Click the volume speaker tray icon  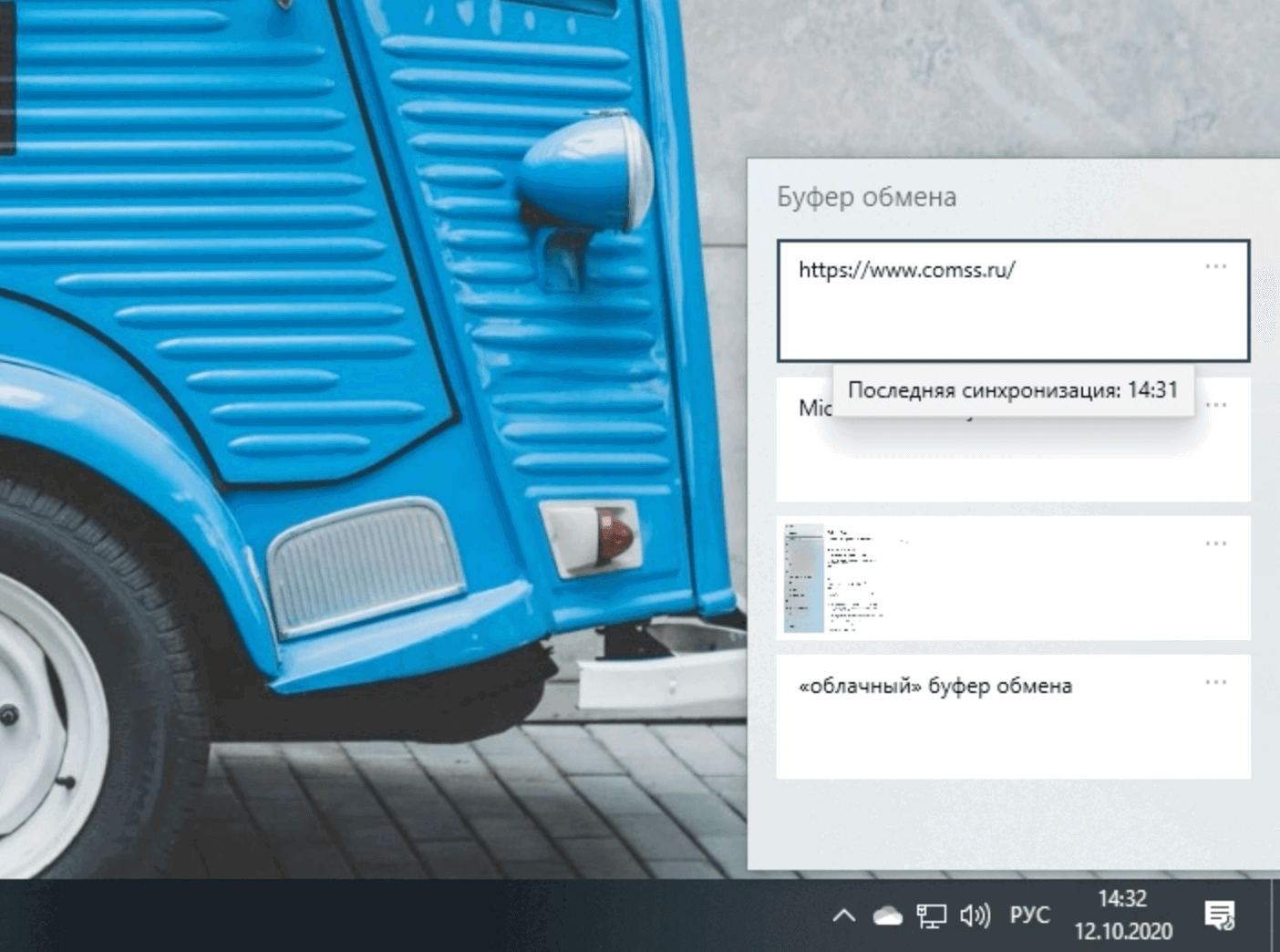(975, 916)
